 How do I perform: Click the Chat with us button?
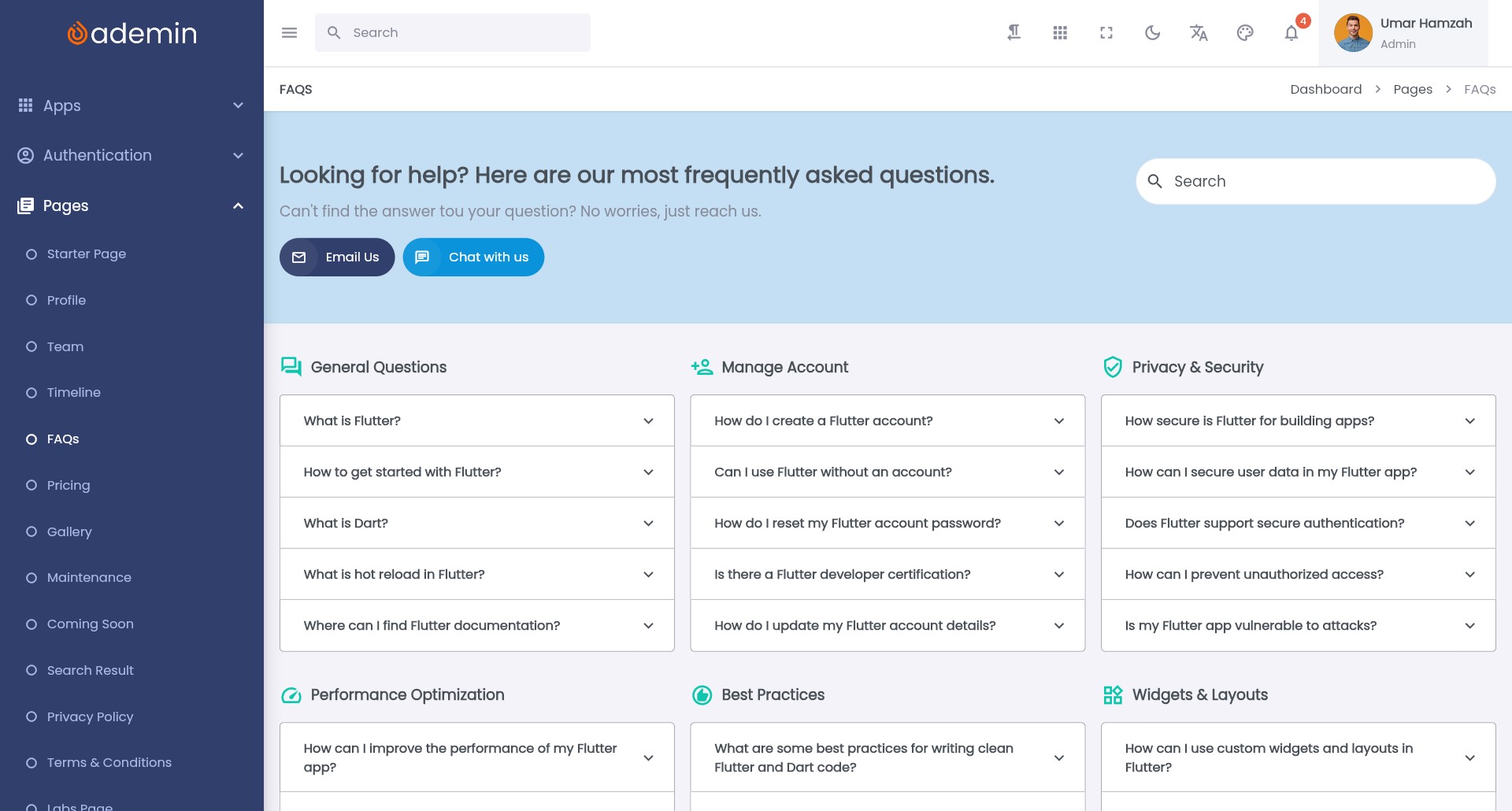coord(473,257)
